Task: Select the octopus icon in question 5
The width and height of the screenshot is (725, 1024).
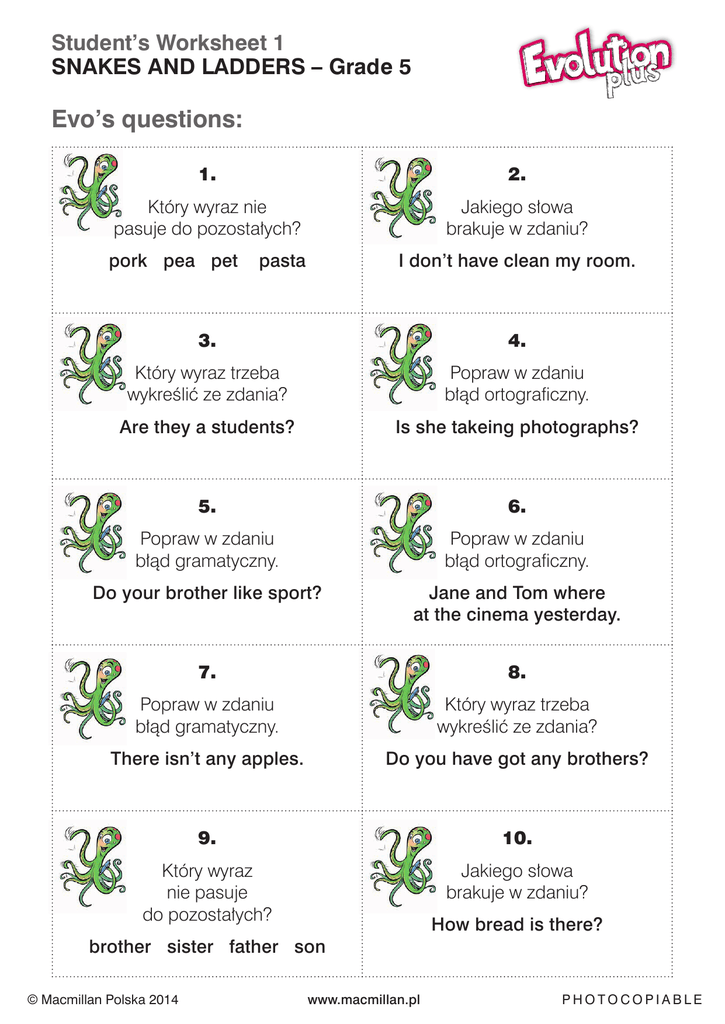Action: pos(90,527)
